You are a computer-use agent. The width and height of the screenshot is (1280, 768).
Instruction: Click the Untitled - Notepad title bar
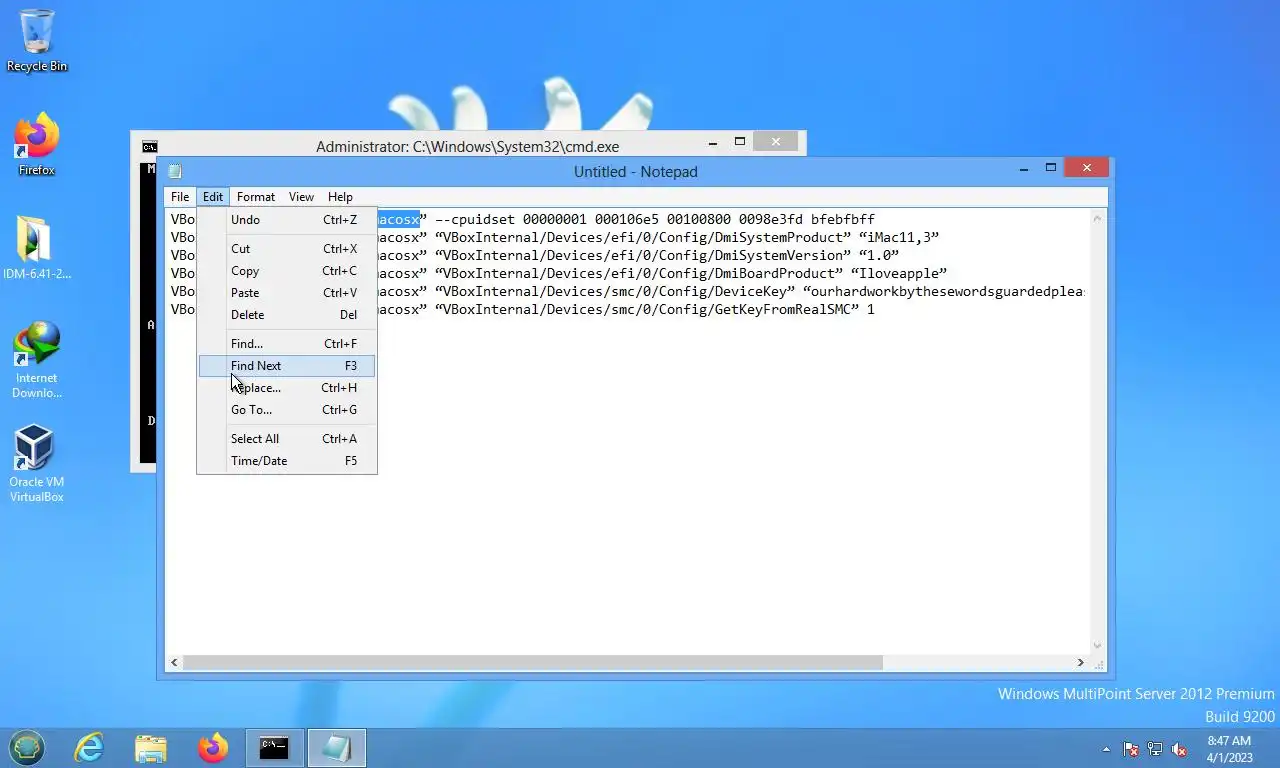(636, 172)
